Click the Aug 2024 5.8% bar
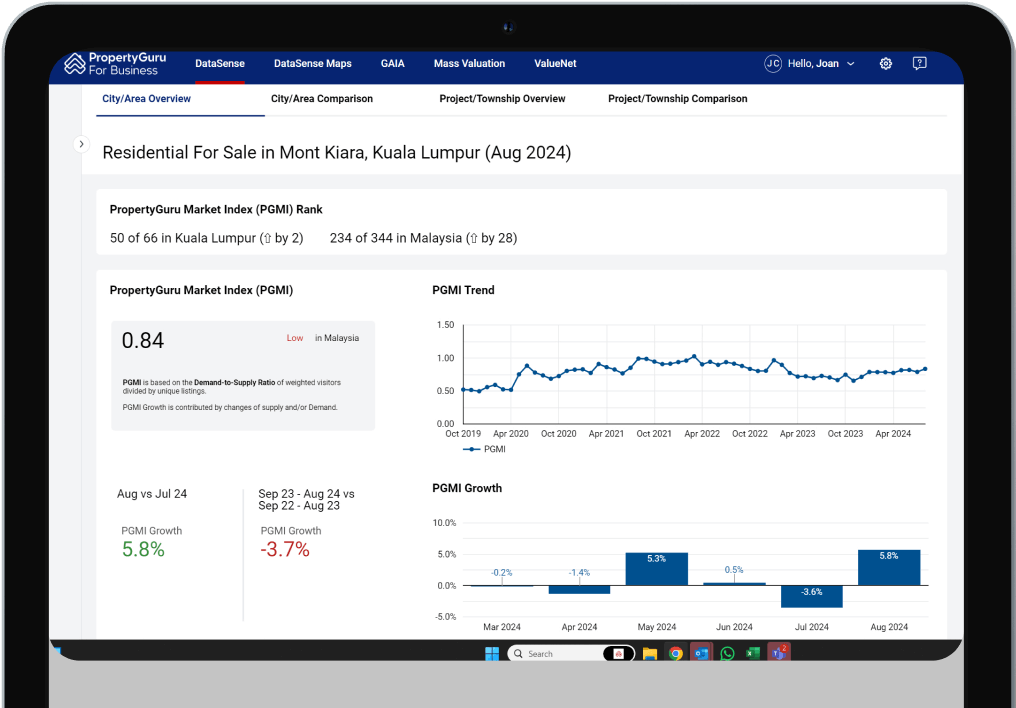The width and height of the screenshot is (1016, 708). click(x=889, y=567)
